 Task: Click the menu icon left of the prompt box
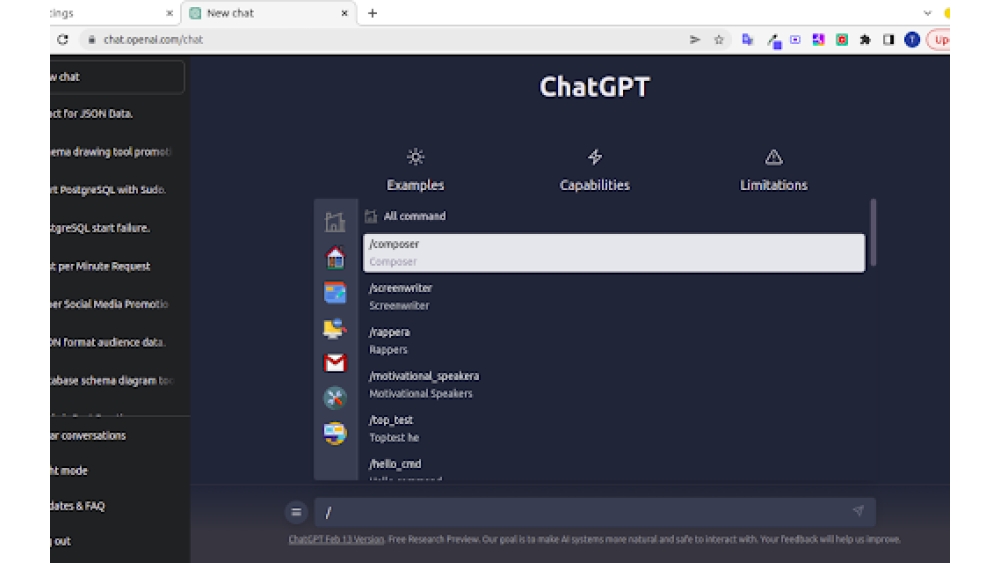click(x=296, y=511)
